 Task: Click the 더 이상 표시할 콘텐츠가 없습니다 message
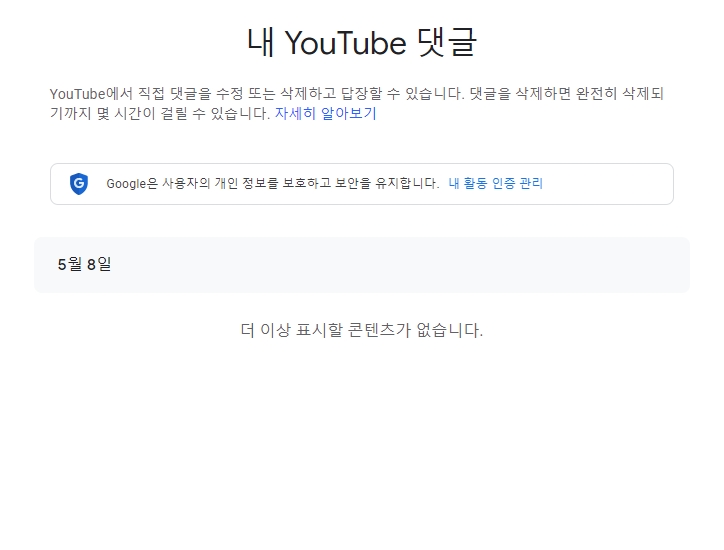(x=362, y=330)
